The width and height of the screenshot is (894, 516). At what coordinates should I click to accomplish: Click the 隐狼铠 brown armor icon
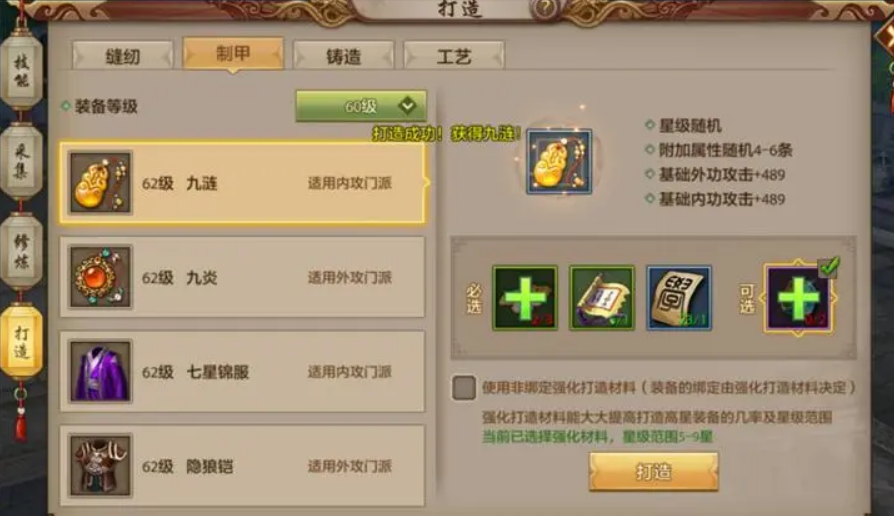coord(100,465)
